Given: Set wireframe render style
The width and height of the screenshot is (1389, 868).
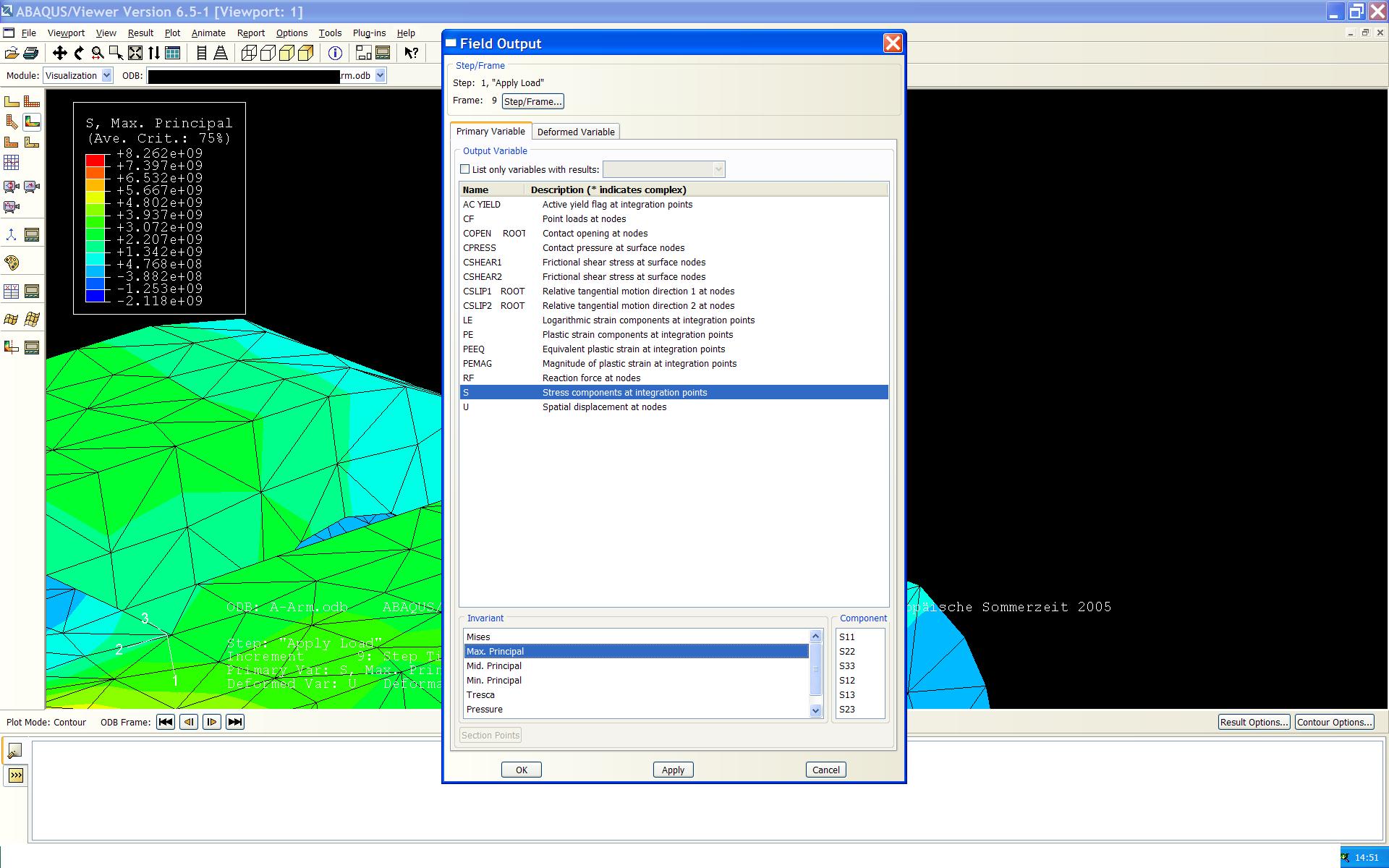Looking at the screenshot, I should (249, 53).
